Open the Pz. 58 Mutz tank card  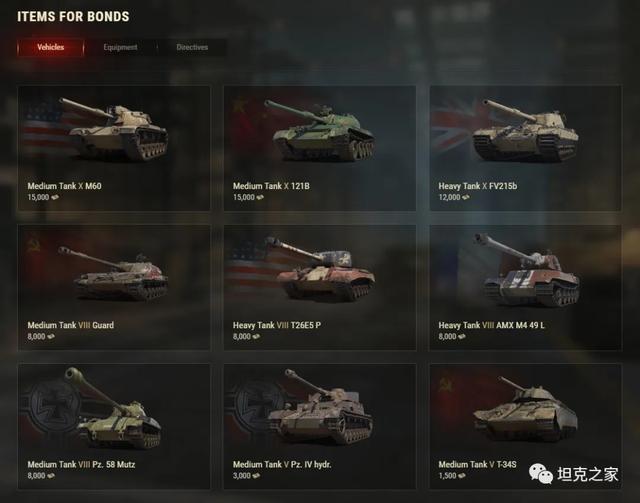pos(114,426)
